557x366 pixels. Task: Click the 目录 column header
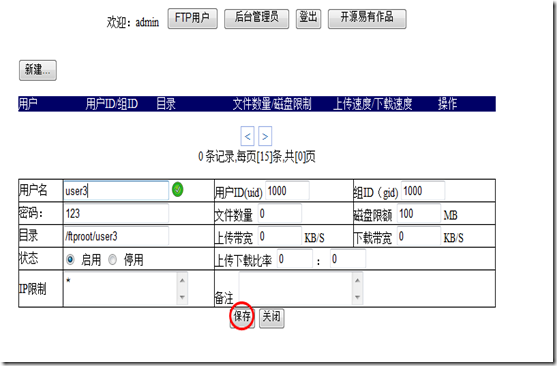click(x=166, y=104)
